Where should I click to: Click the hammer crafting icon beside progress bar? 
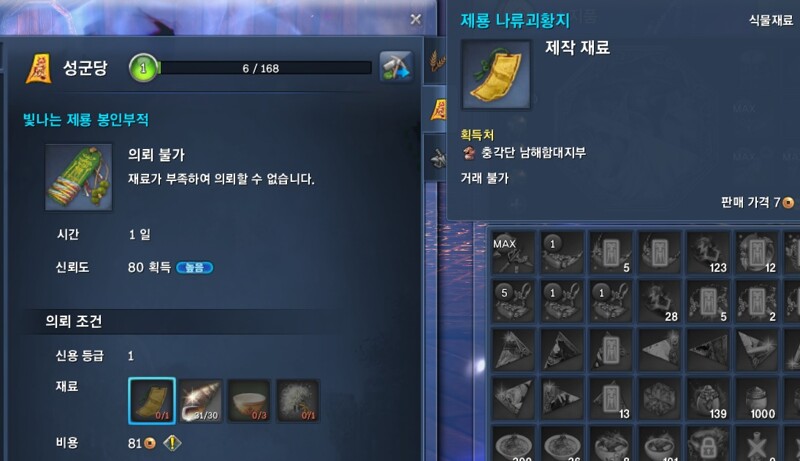pos(396,67)
